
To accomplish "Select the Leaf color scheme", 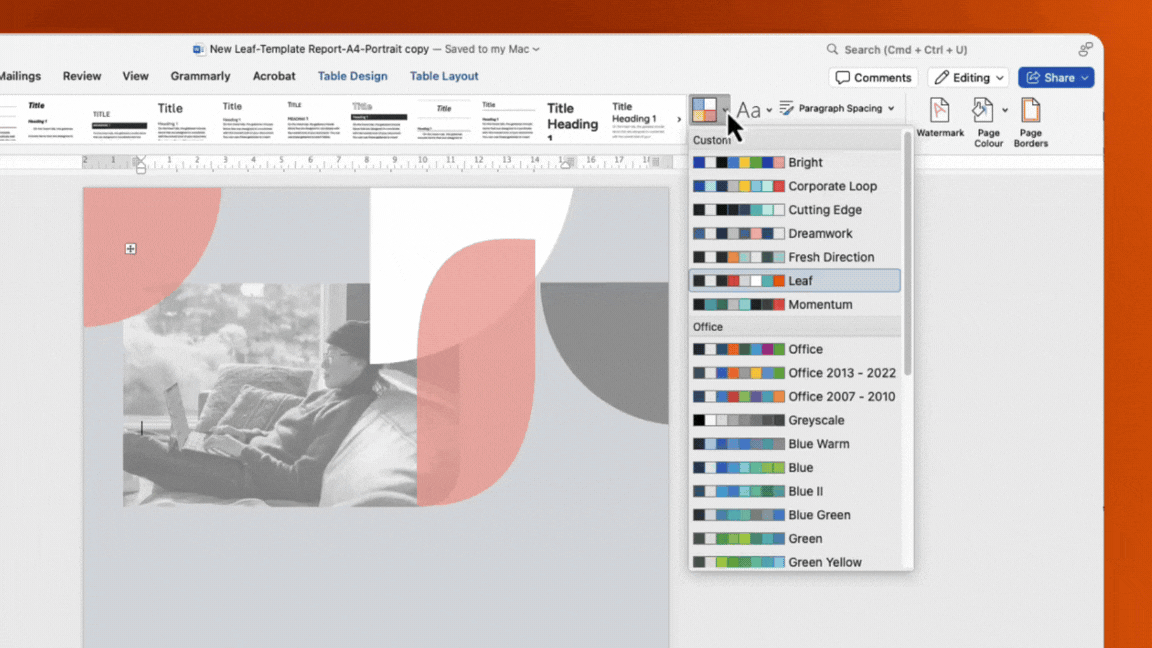I will (x=795, y=280).
